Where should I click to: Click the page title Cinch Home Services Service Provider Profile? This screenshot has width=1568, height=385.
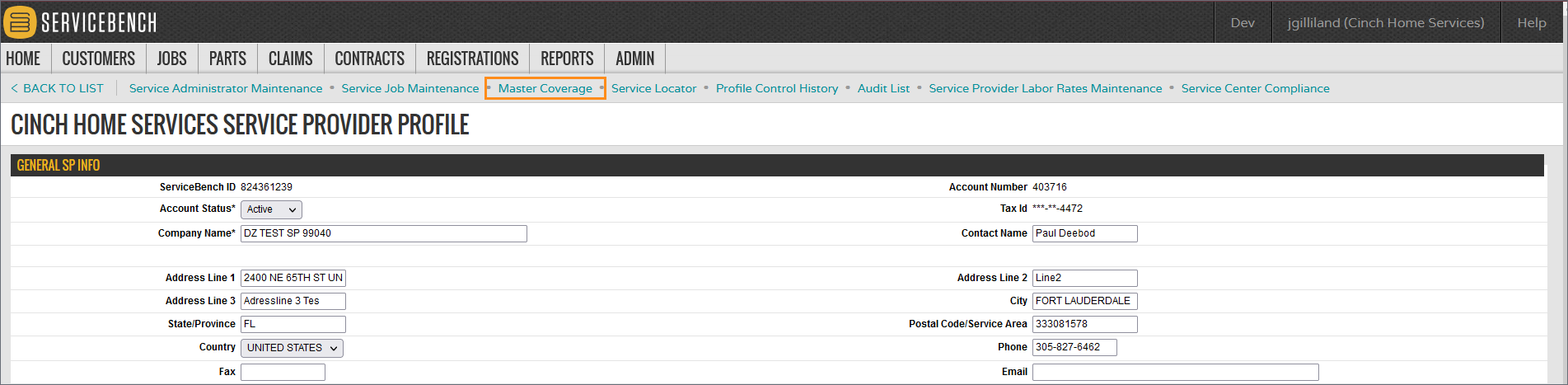[240, 124]
